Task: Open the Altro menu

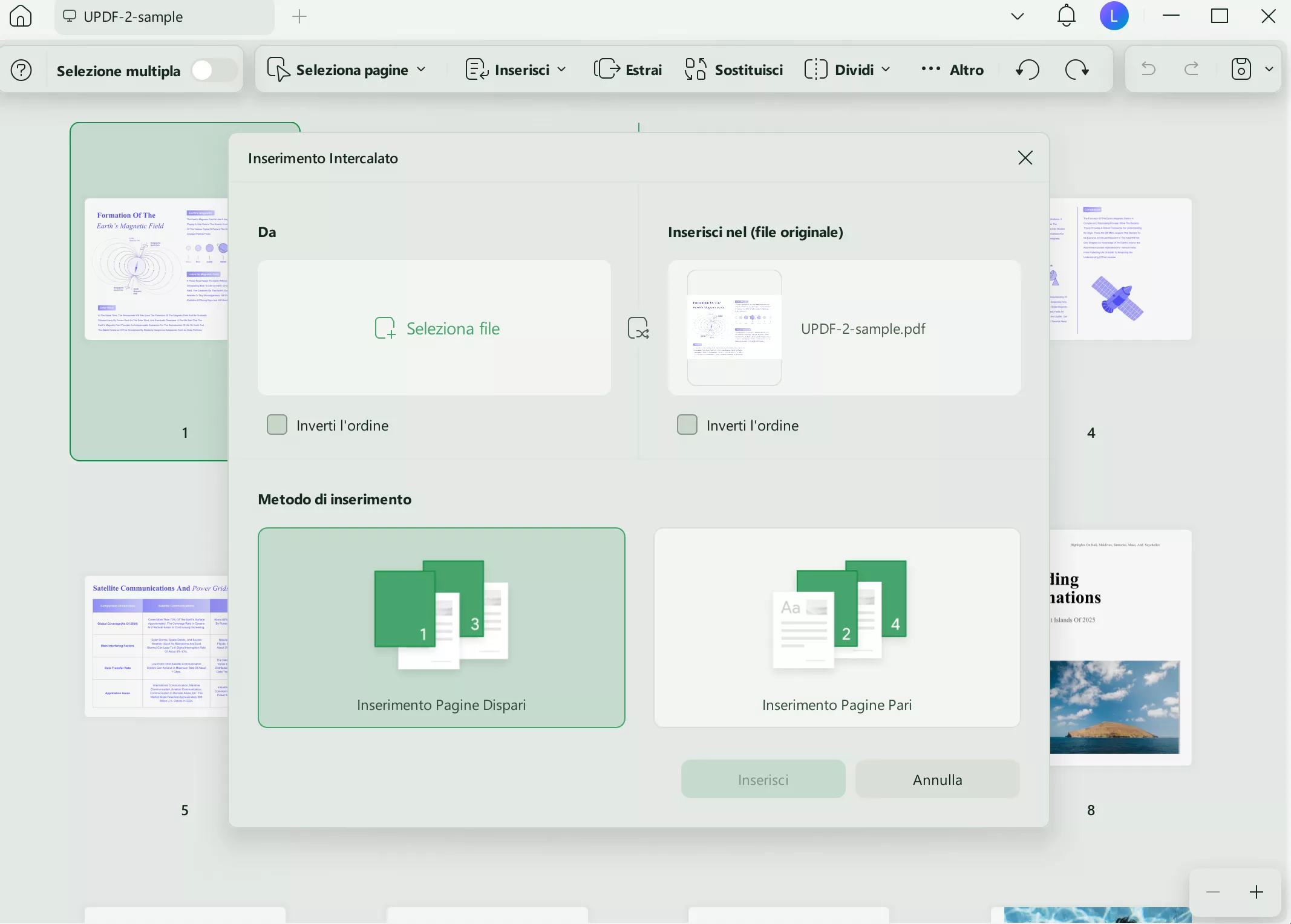Action: coord(952,70)
